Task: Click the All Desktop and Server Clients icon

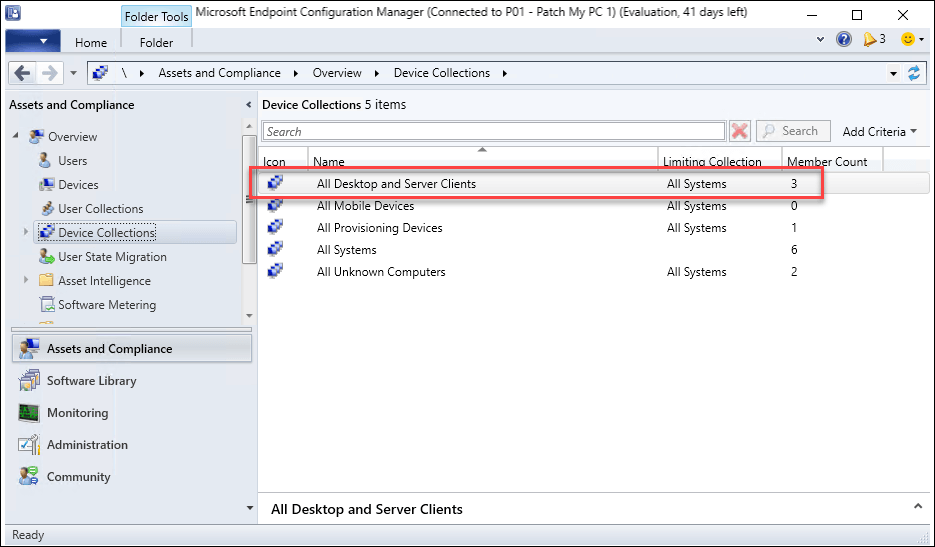Action: pyautogui.click(x=275, y=183)
